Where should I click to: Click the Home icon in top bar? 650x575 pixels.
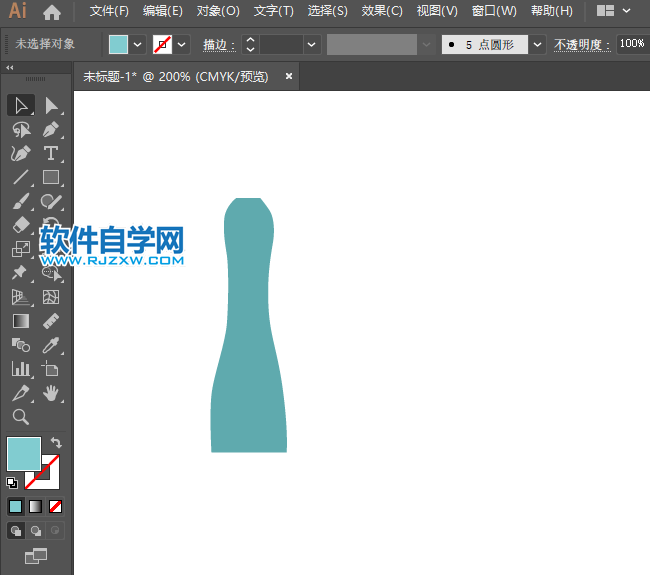(x=52, y=12)
